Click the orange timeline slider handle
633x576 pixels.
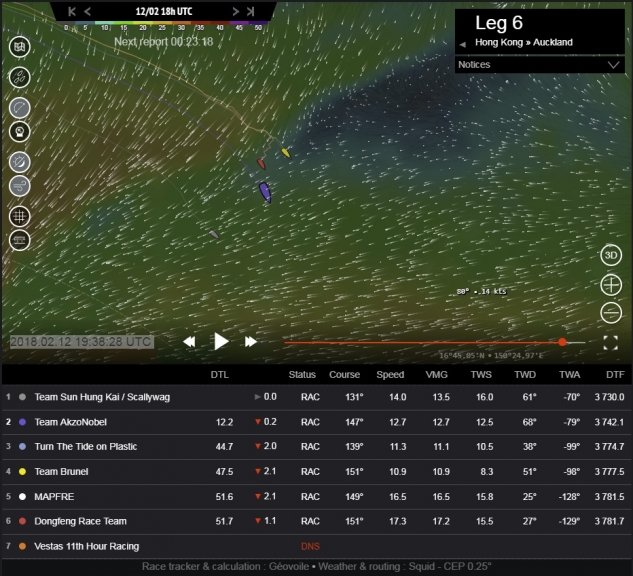pyautogui.click(x=562, y=342)
